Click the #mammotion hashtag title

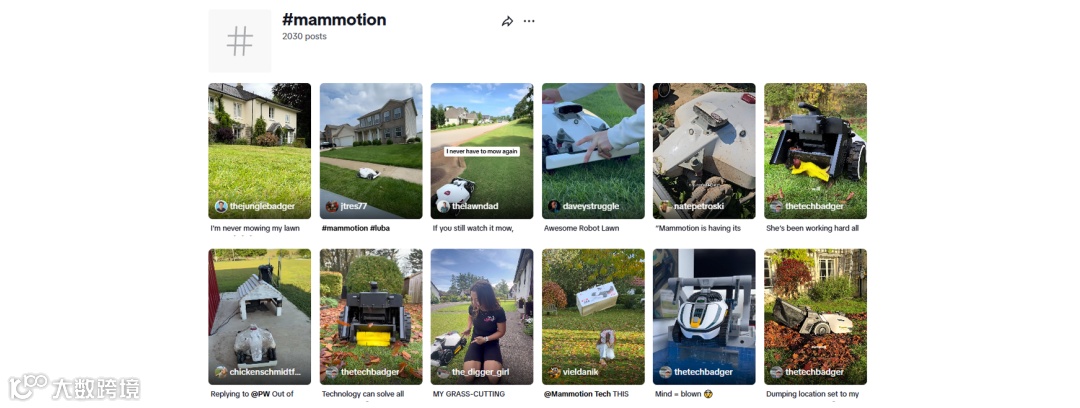pos(334,20)
